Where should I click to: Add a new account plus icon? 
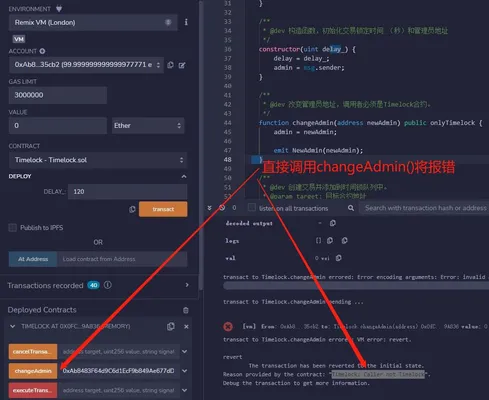pos(42,51)
